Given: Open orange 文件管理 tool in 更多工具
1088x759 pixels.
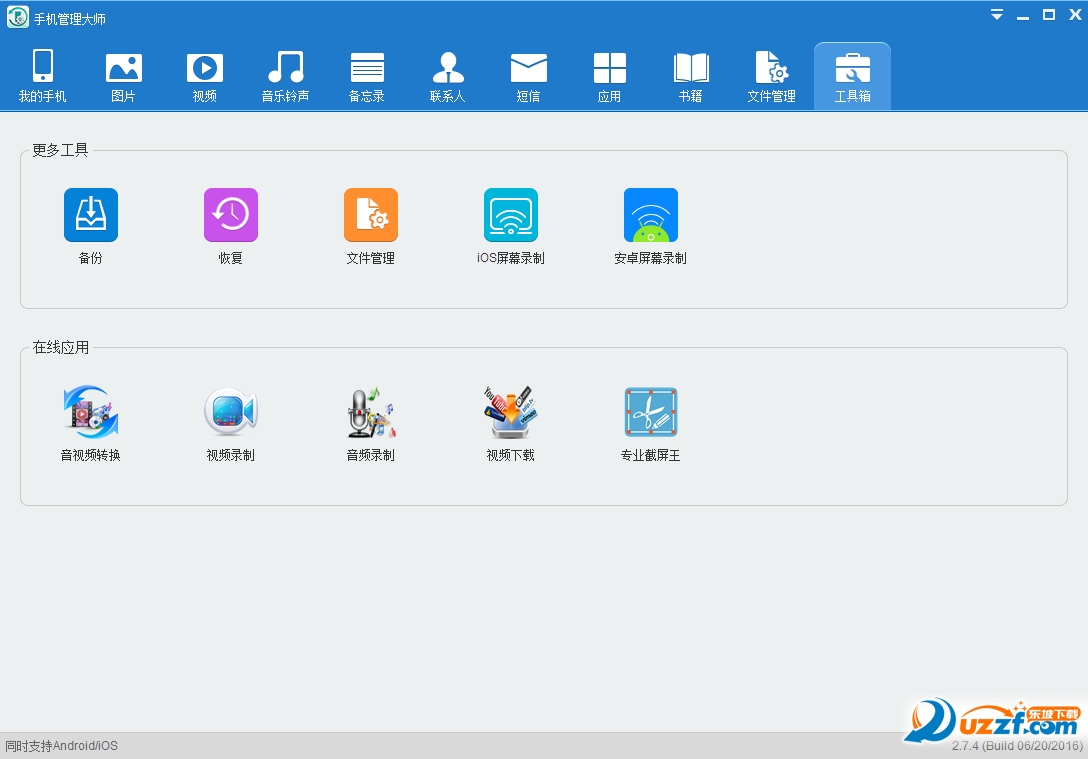Looking at the screenshot, I should 371,215.
